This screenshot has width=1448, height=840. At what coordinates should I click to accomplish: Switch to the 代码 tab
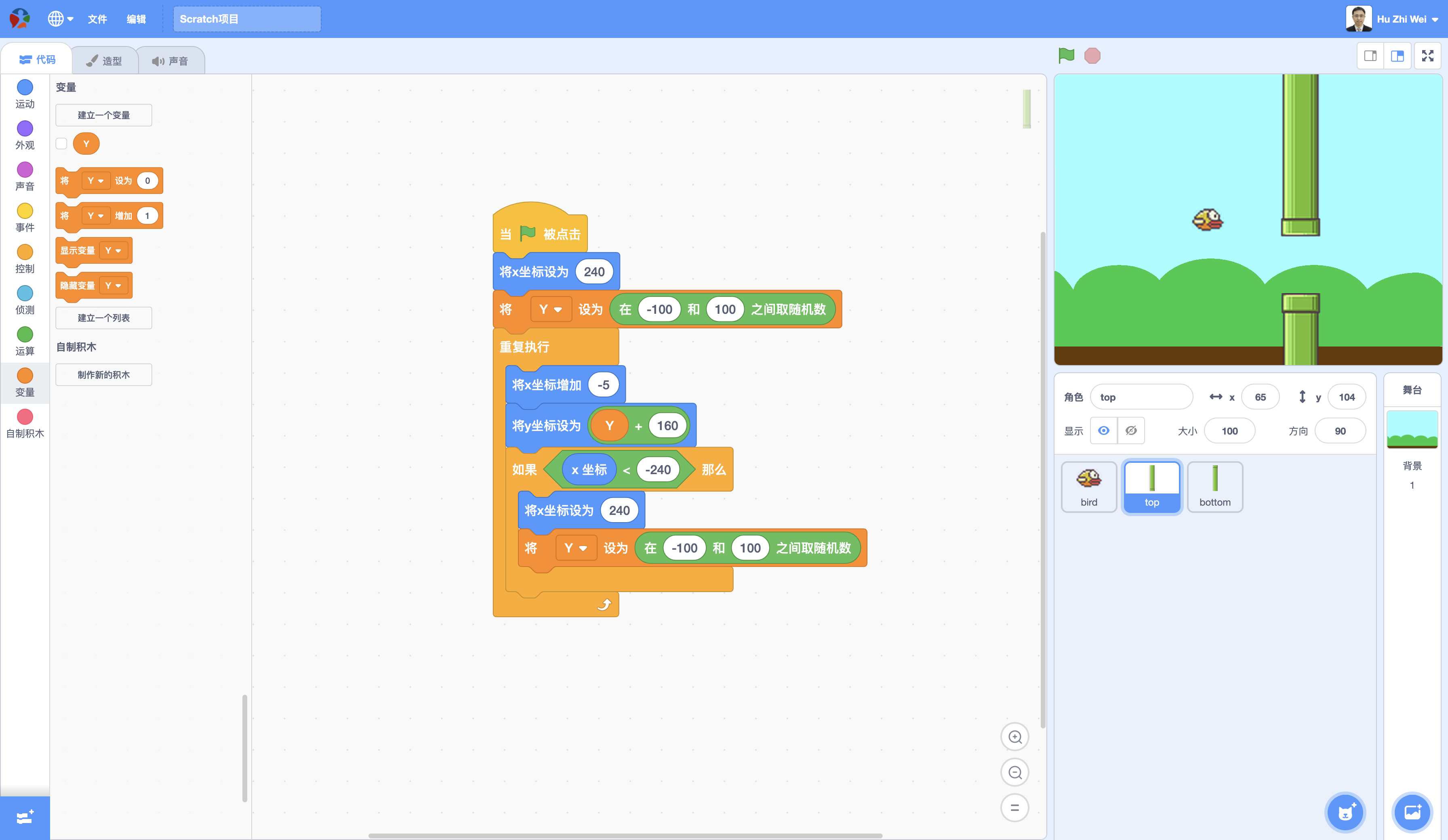pyautogui.click(x=37, y=60)
